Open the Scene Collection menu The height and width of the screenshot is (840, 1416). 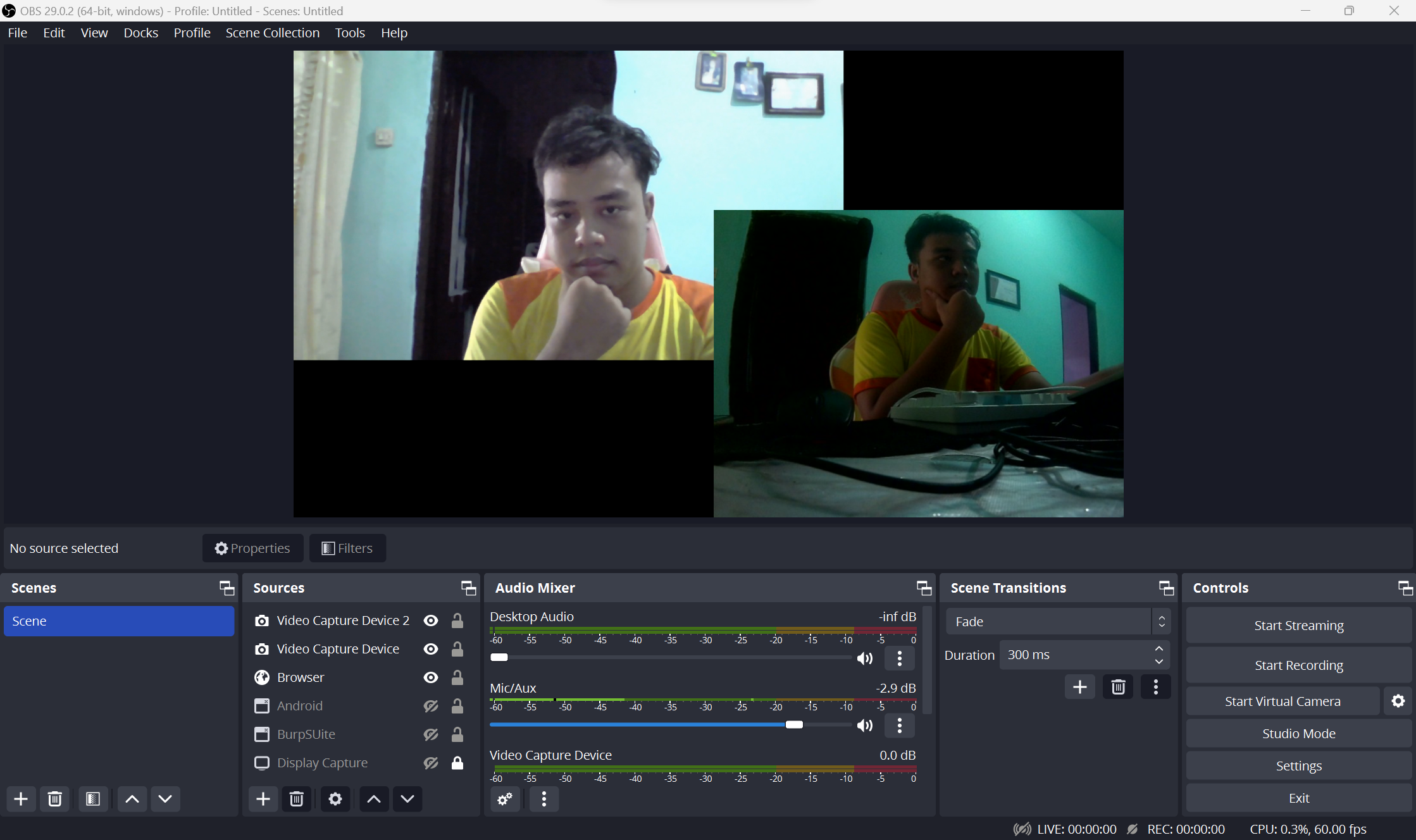[273, 33]
